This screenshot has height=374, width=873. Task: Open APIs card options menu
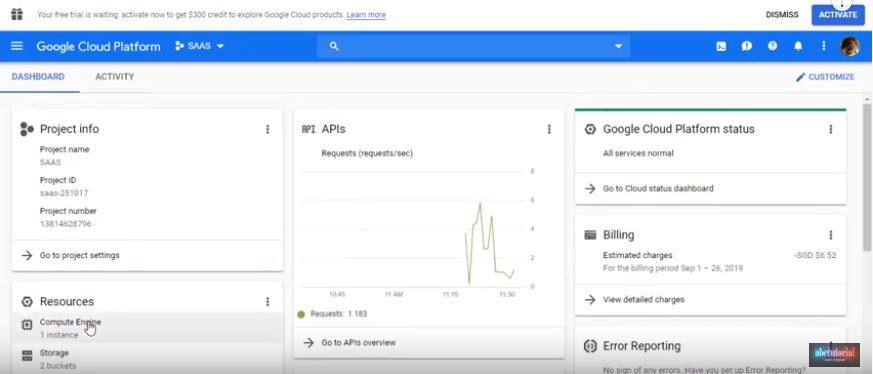pos(549,129)
